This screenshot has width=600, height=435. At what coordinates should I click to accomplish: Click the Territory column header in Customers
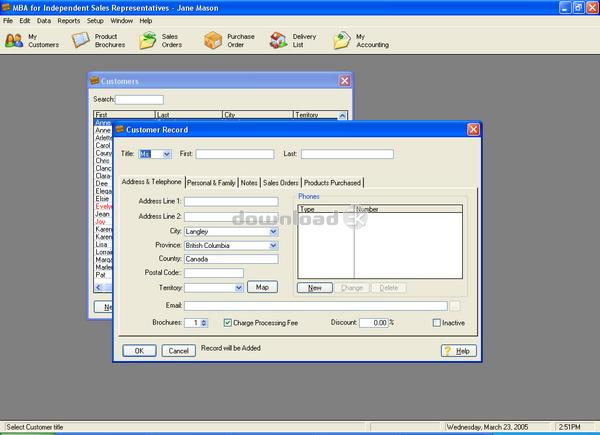[x=315, y=115]
